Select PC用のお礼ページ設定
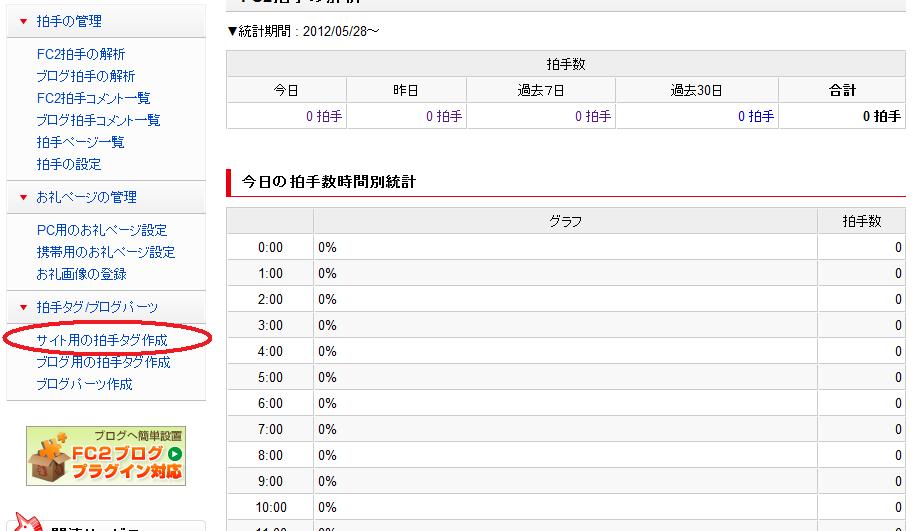The width and height of the screenshot is (914, 531). click(x=102, y=230)
